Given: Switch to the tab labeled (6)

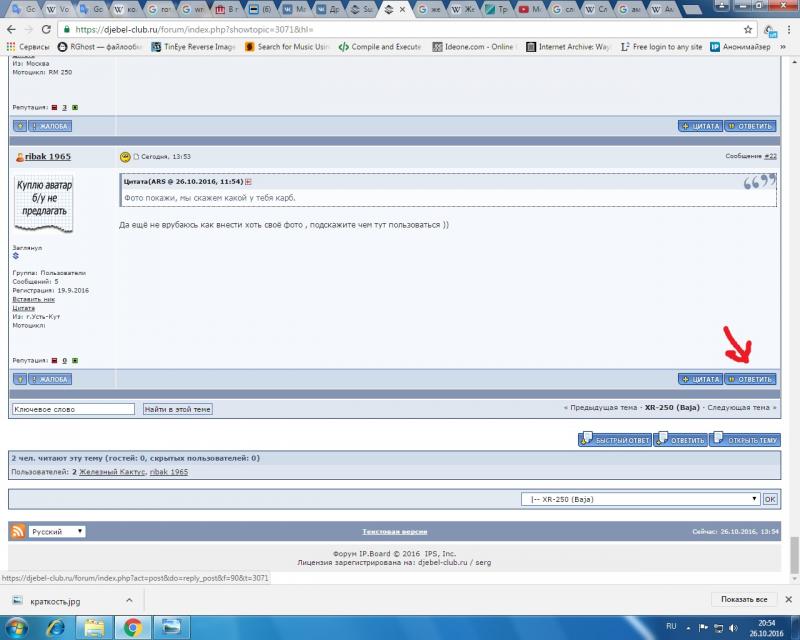Looking at the screenshot, I should [260, 9].
